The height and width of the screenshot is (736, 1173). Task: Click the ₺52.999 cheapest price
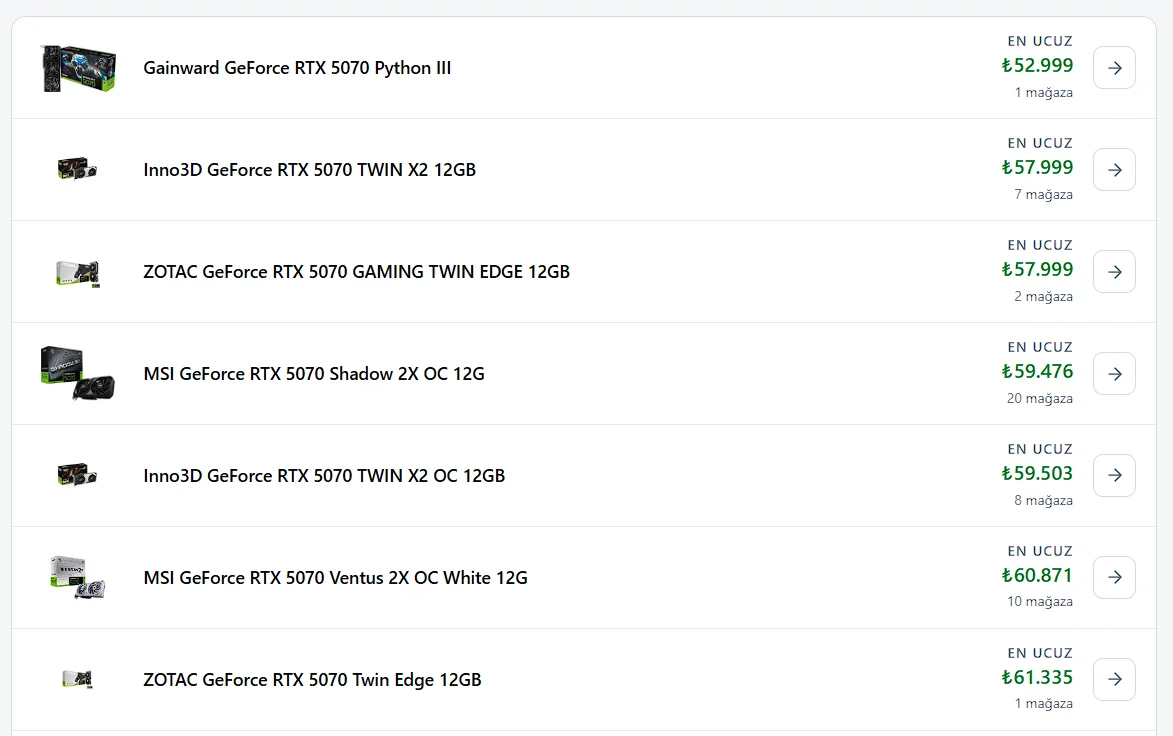pyautogui.click(x=1037, y=66)
